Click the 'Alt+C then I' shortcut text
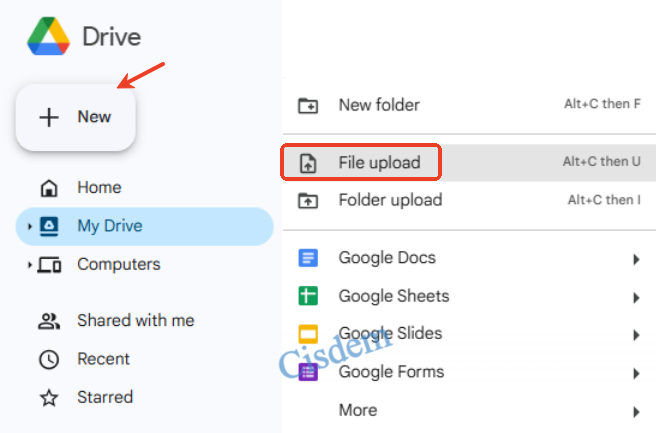Image resolution: width=656 pixels, height=433 pixels. tap(604, 200)
